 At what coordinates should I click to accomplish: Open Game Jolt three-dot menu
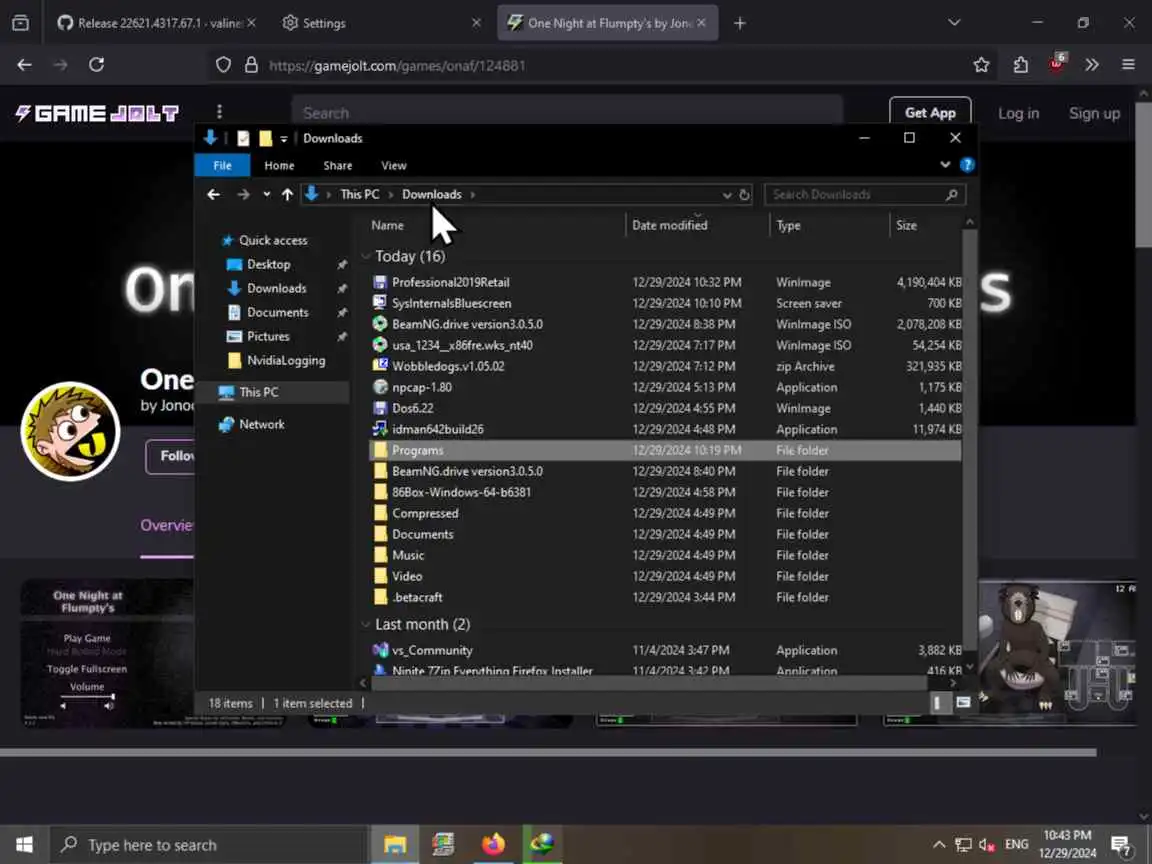[x=219, y=112]
